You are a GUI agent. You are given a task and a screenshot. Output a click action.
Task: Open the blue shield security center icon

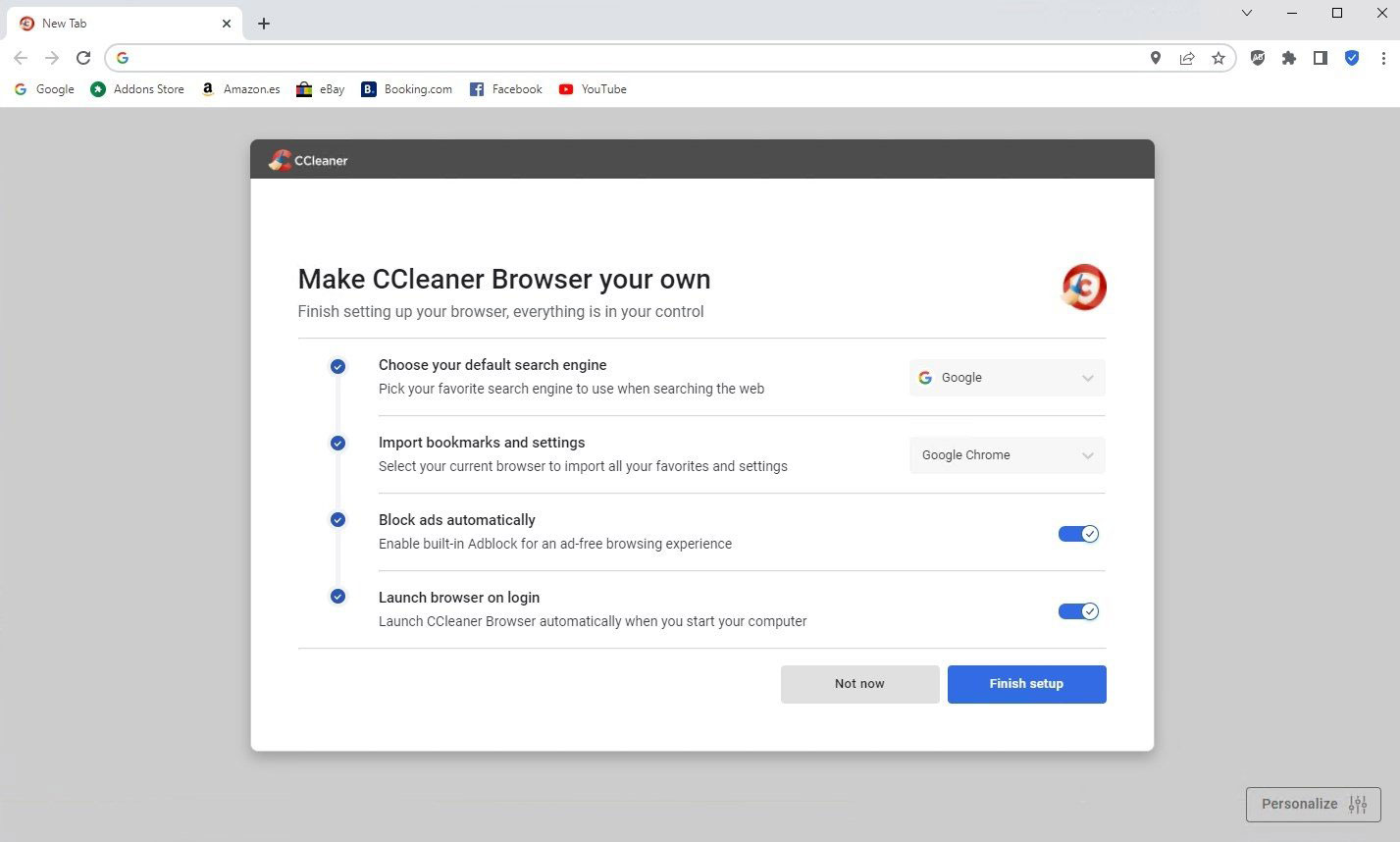(x=1352, y=58)
